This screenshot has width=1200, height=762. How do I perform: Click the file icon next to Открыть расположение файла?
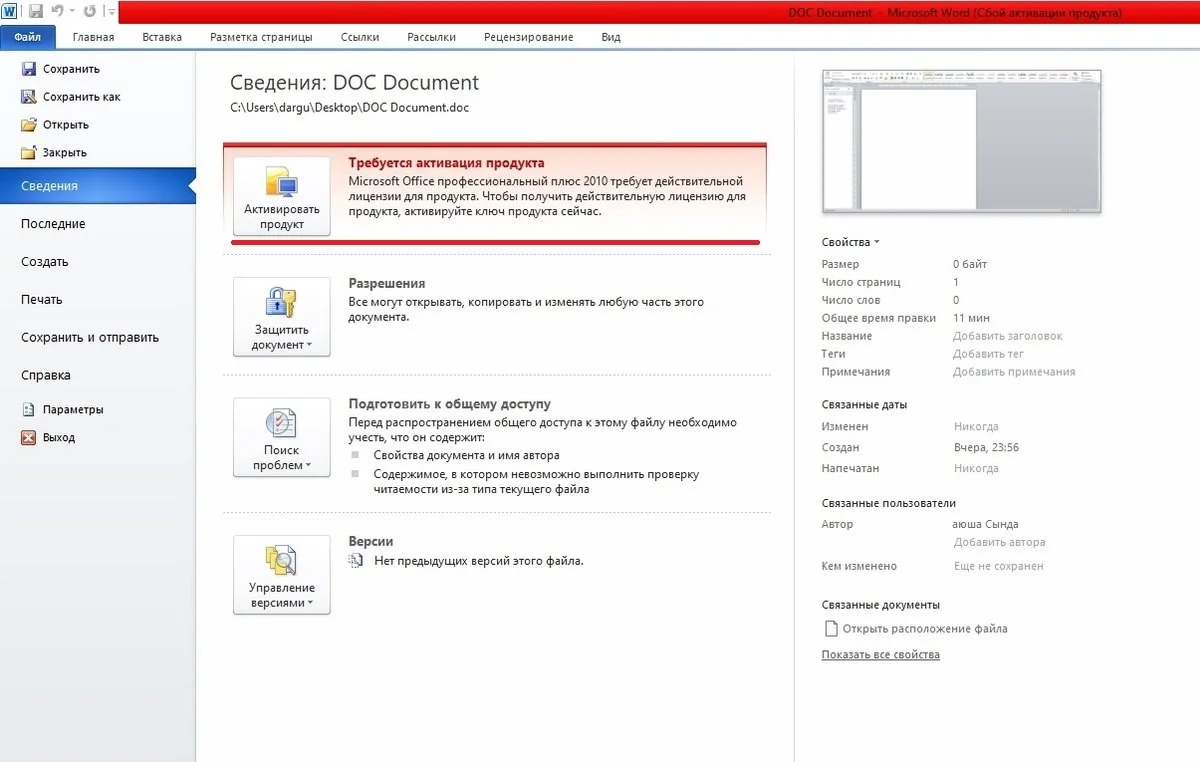(x=830, y=629)
